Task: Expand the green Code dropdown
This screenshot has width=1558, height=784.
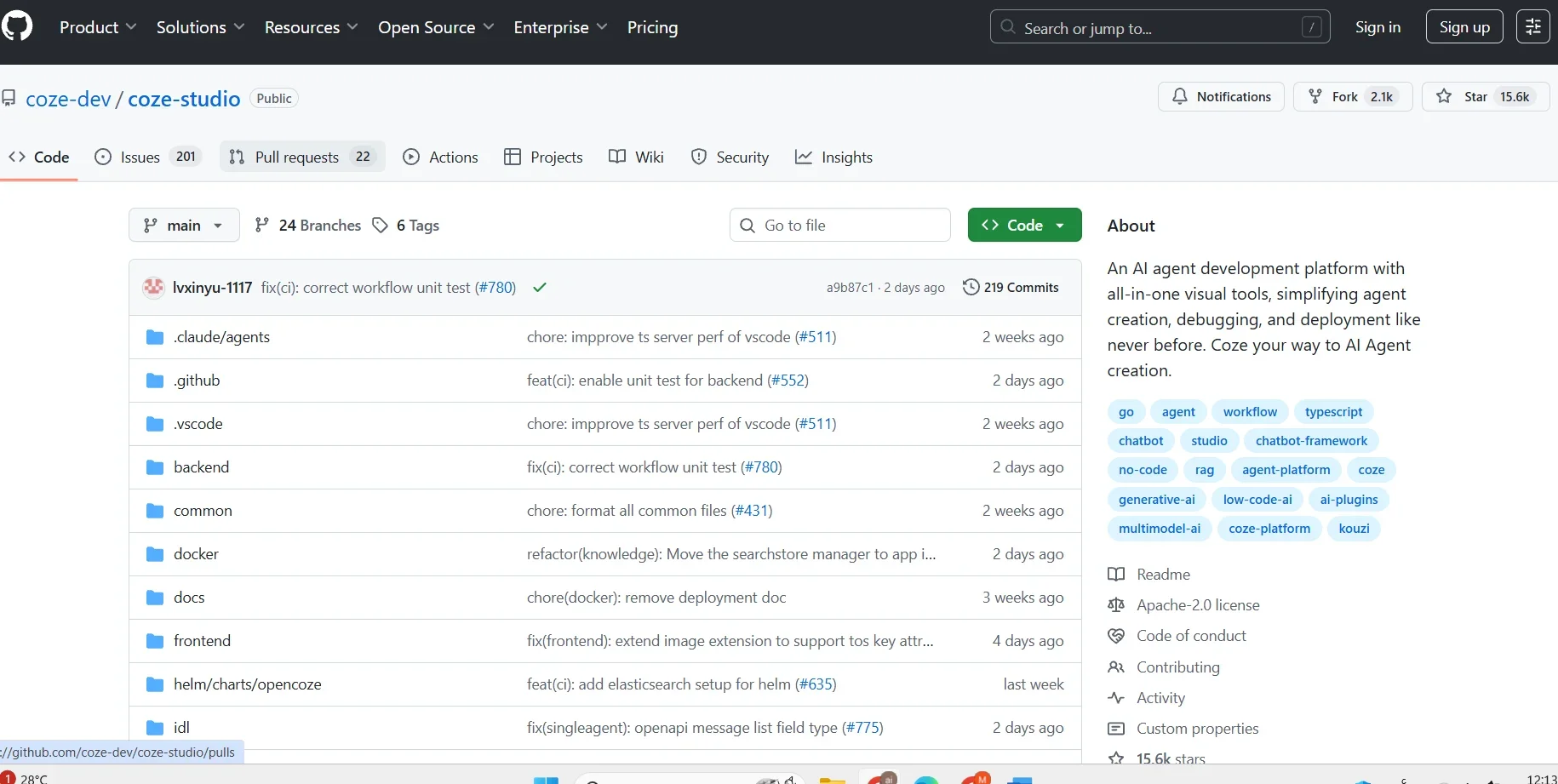Action: (x=1024, y=226)
